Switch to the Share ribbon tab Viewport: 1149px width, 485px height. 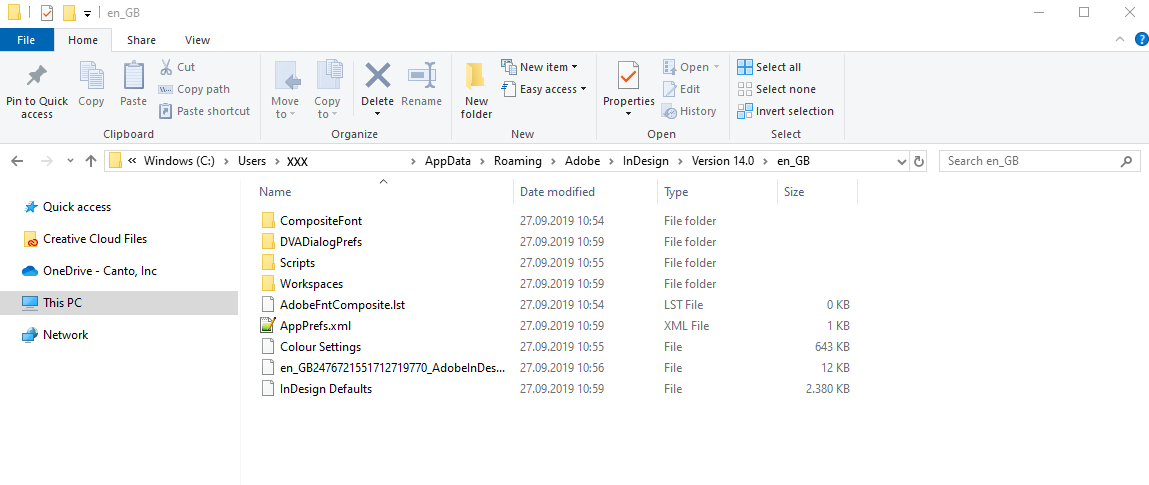pos(141,40)
